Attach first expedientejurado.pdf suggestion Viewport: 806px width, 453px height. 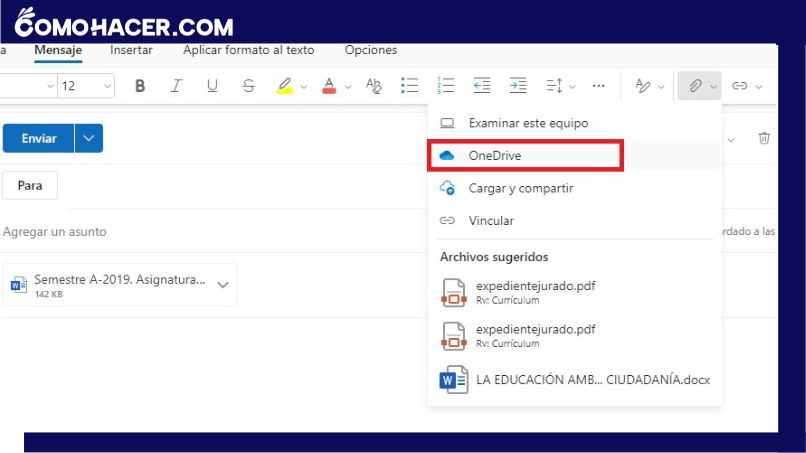(574, 292)
